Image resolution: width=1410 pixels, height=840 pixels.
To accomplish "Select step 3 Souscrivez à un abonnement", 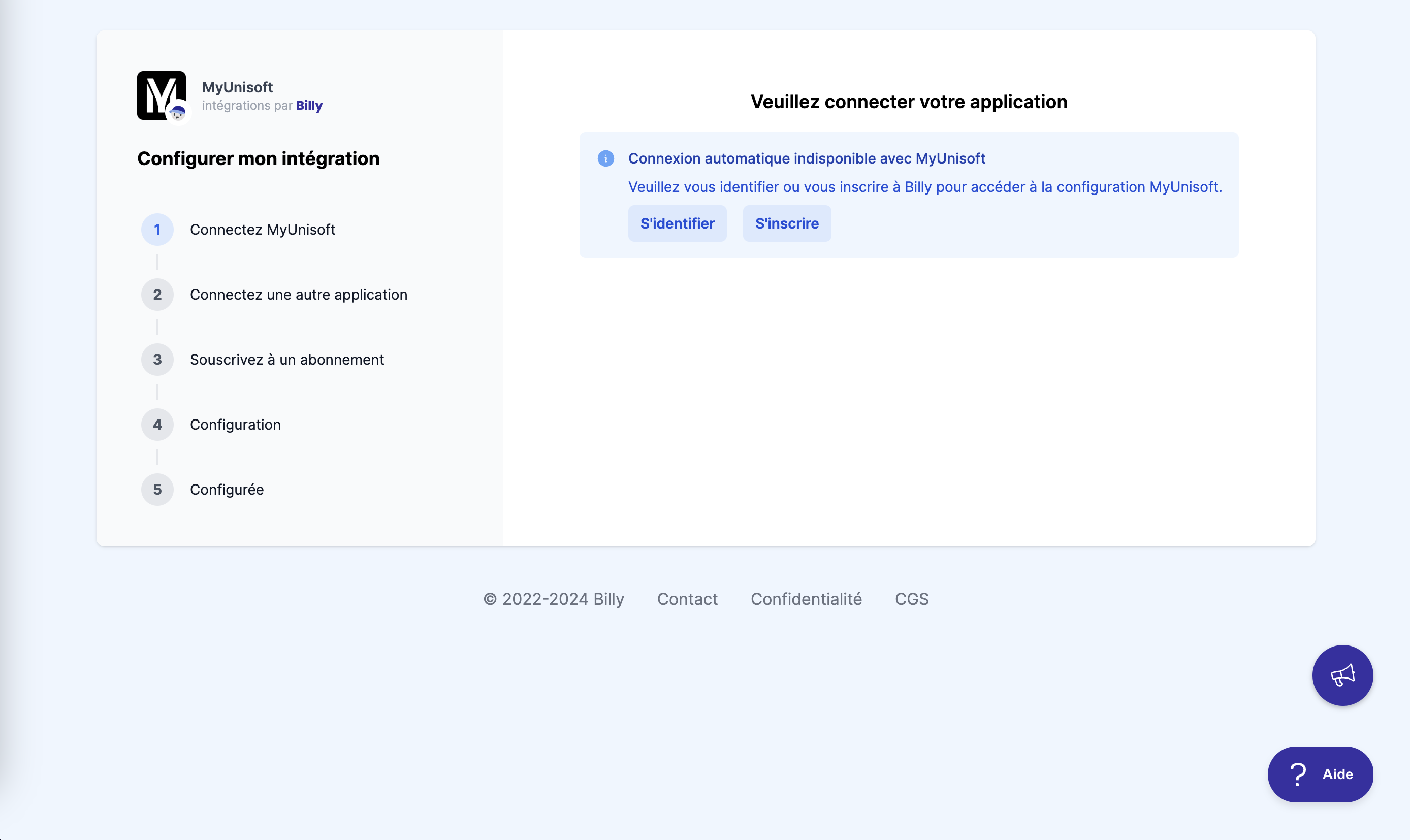I will (263, 360).
